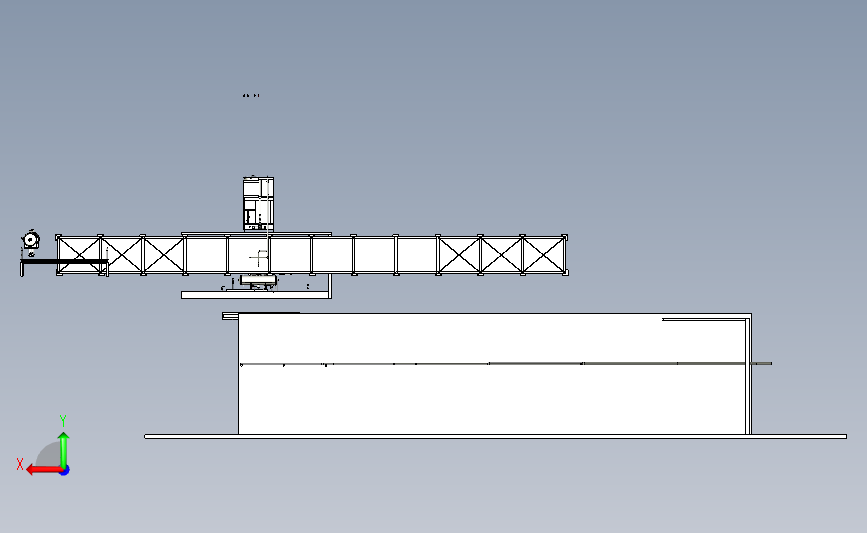Select the long base plate under the tank
This screenshot has width=867, height=533.
[495, 437]
